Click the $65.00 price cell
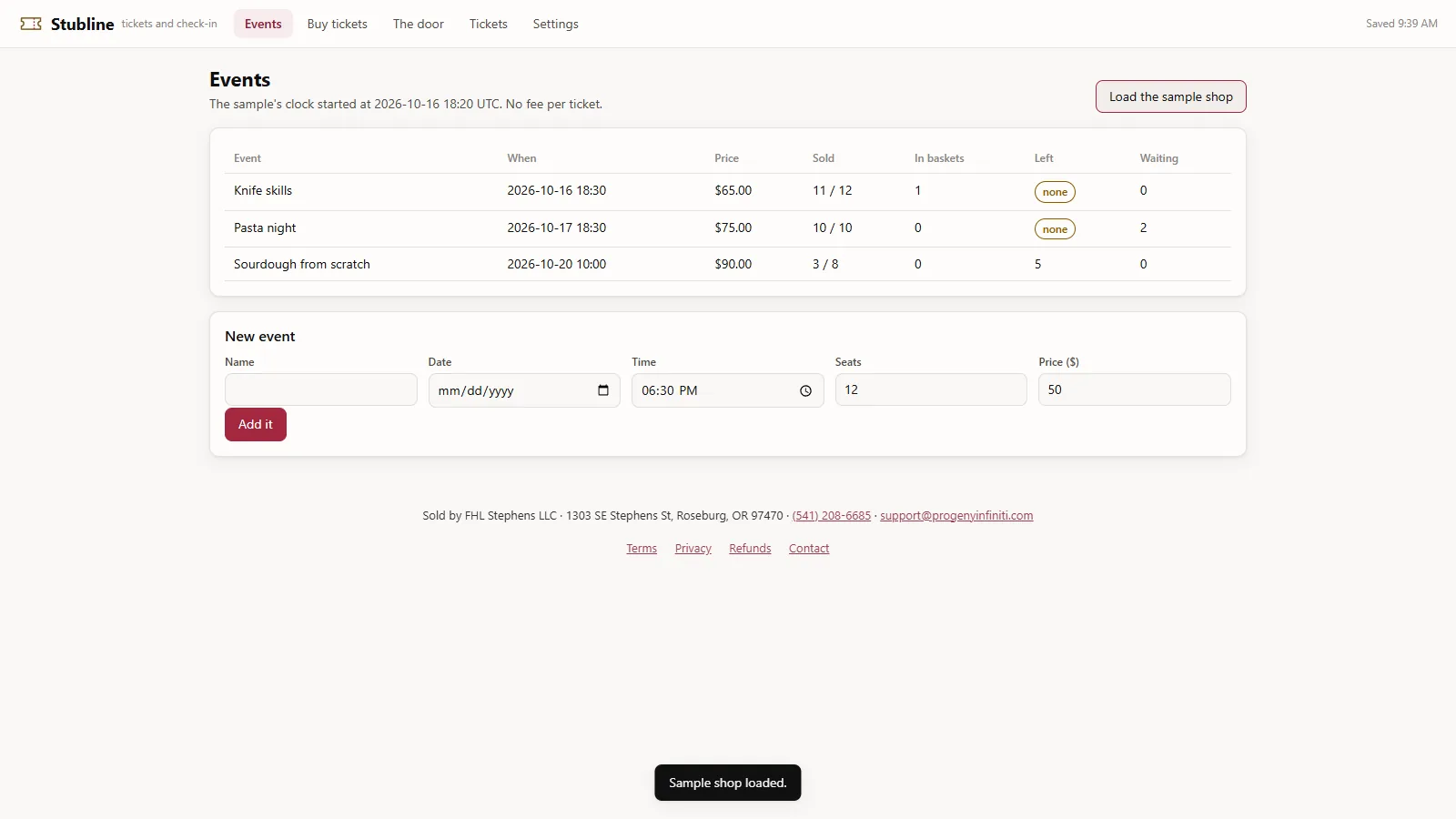Image resolution: width=1456 pixels, height=819 pixels. 733,190
